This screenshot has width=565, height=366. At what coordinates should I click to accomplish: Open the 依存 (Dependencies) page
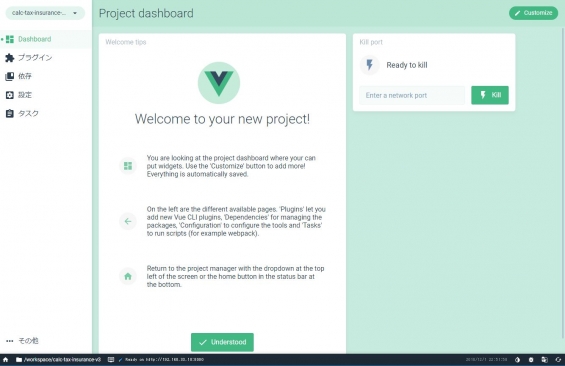[46, 76]
